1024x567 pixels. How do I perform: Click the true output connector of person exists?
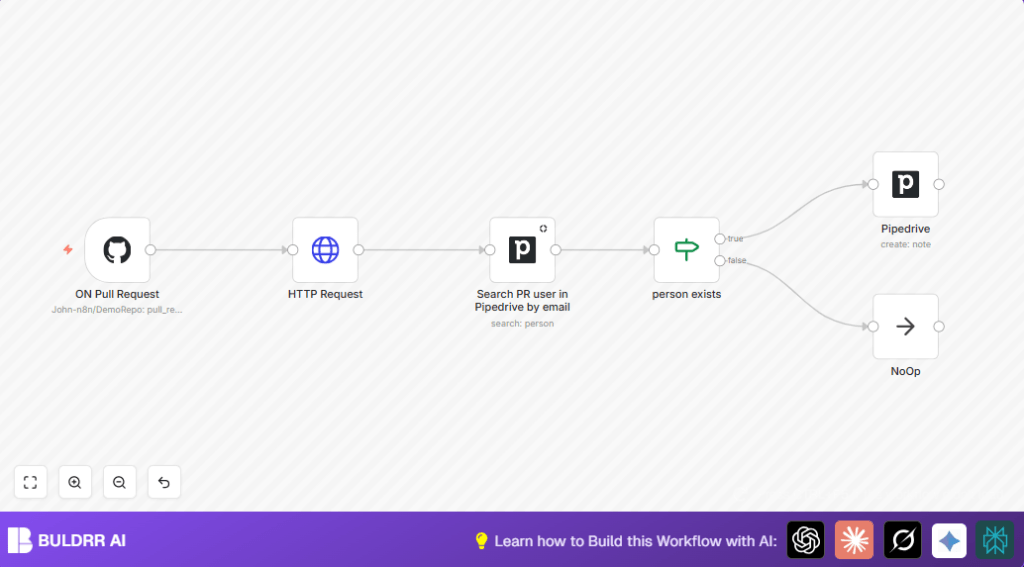point(720,238)
